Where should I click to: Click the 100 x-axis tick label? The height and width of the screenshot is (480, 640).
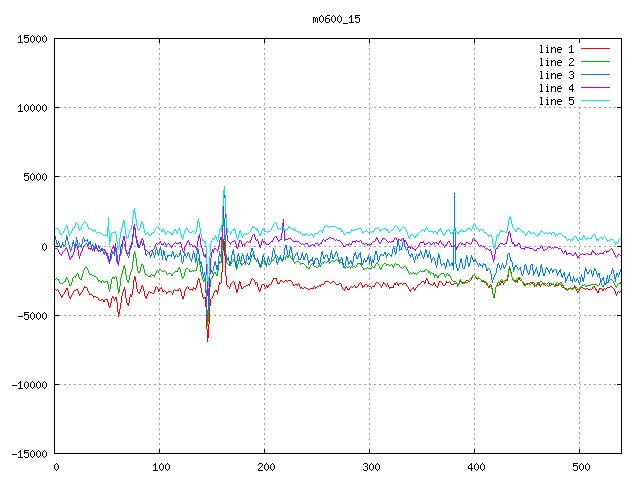pyautogui.click(x=160, y=467)
